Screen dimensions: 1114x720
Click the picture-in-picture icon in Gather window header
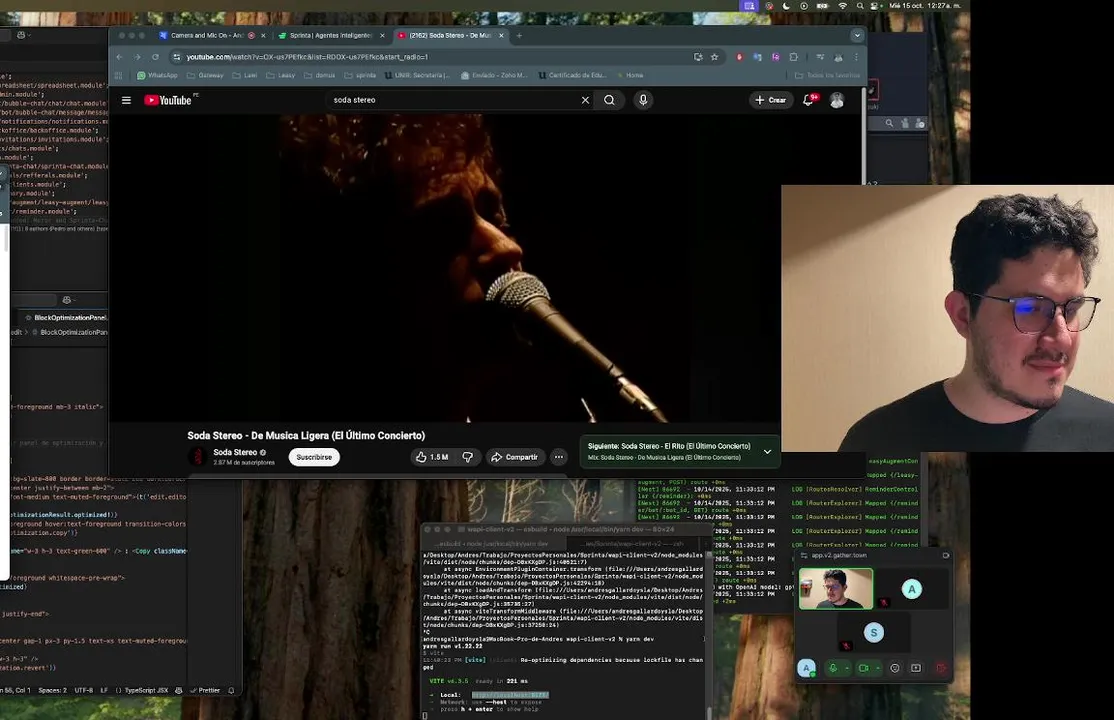(946, 556)
